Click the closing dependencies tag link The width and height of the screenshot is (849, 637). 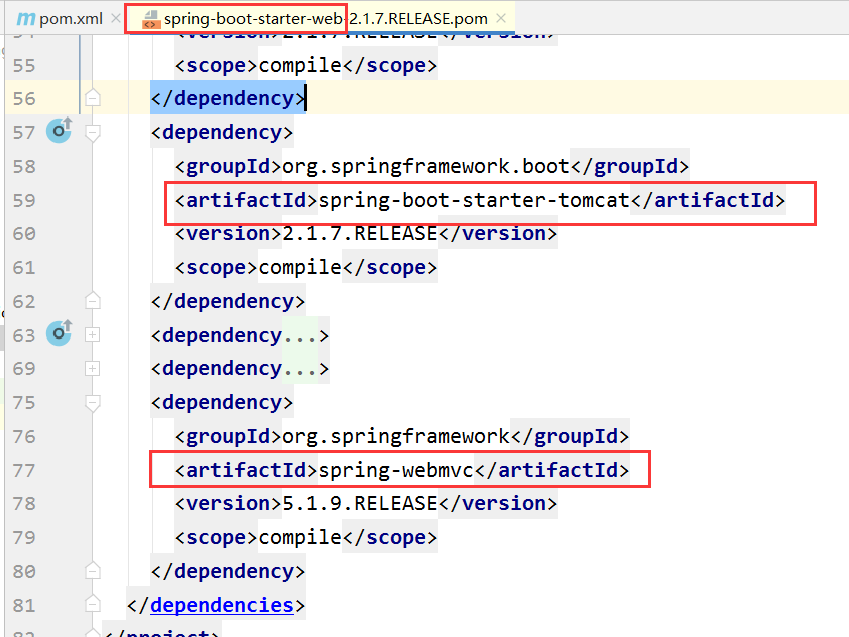[222, 605]
